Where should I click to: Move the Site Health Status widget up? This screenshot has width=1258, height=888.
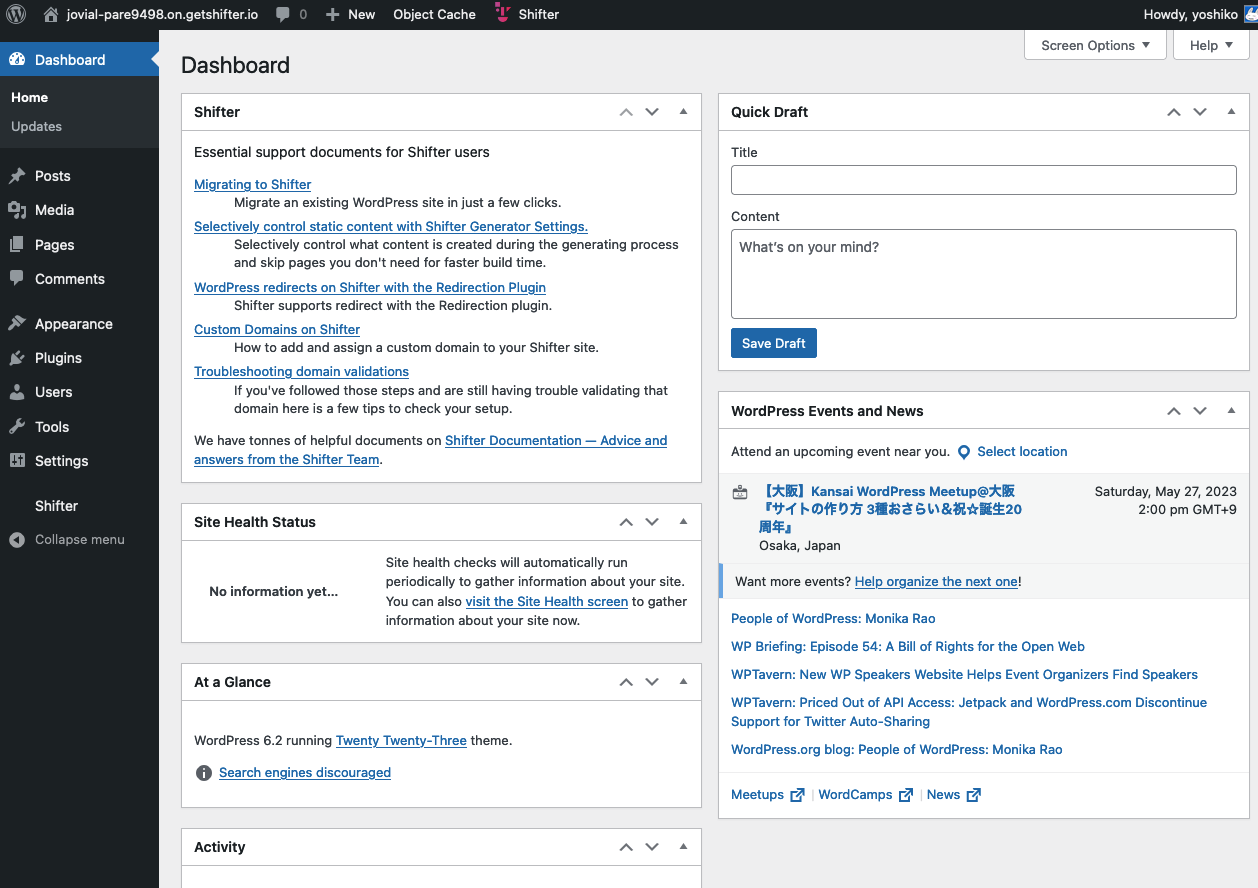click(626, 522)
